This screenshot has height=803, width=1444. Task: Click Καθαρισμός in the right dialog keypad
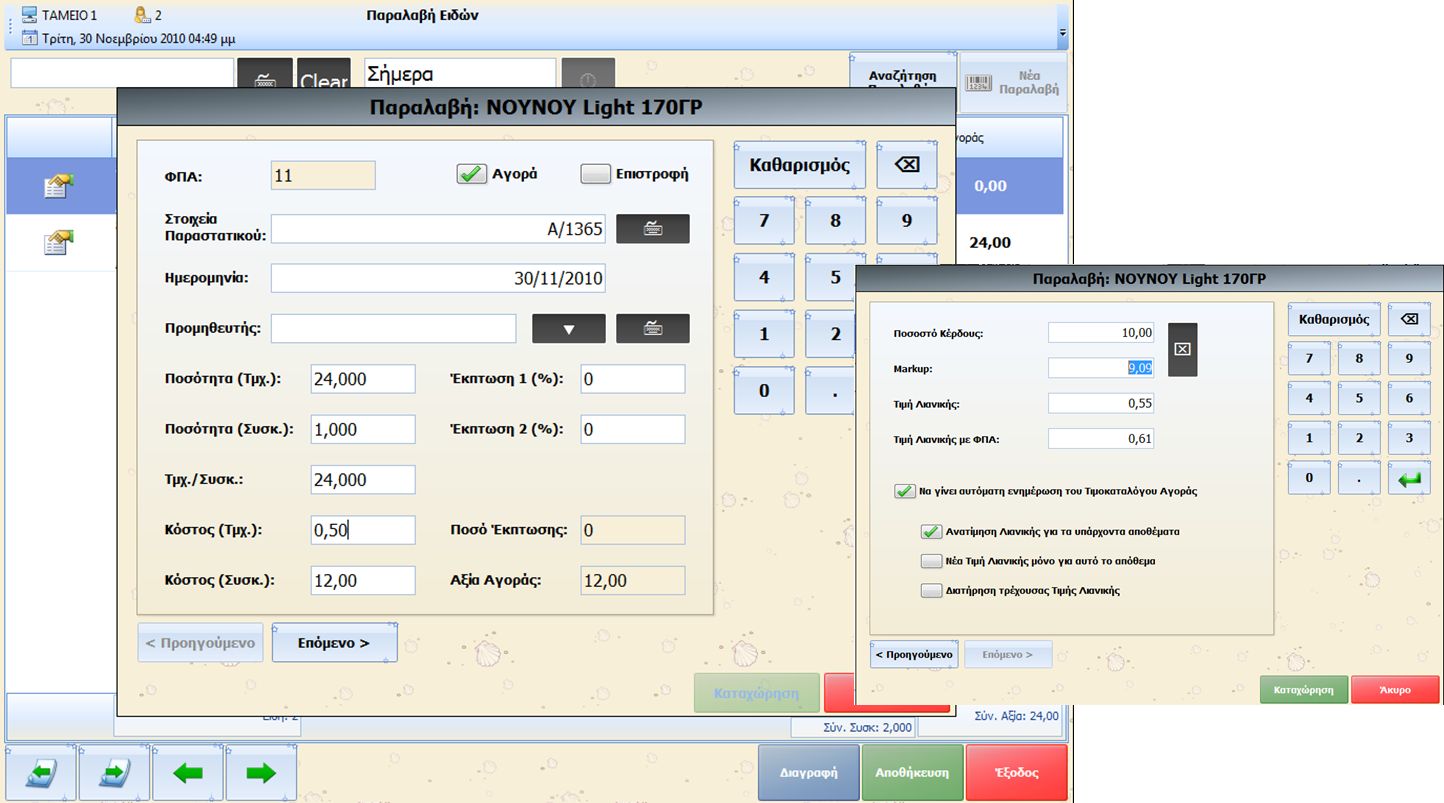1333,320
